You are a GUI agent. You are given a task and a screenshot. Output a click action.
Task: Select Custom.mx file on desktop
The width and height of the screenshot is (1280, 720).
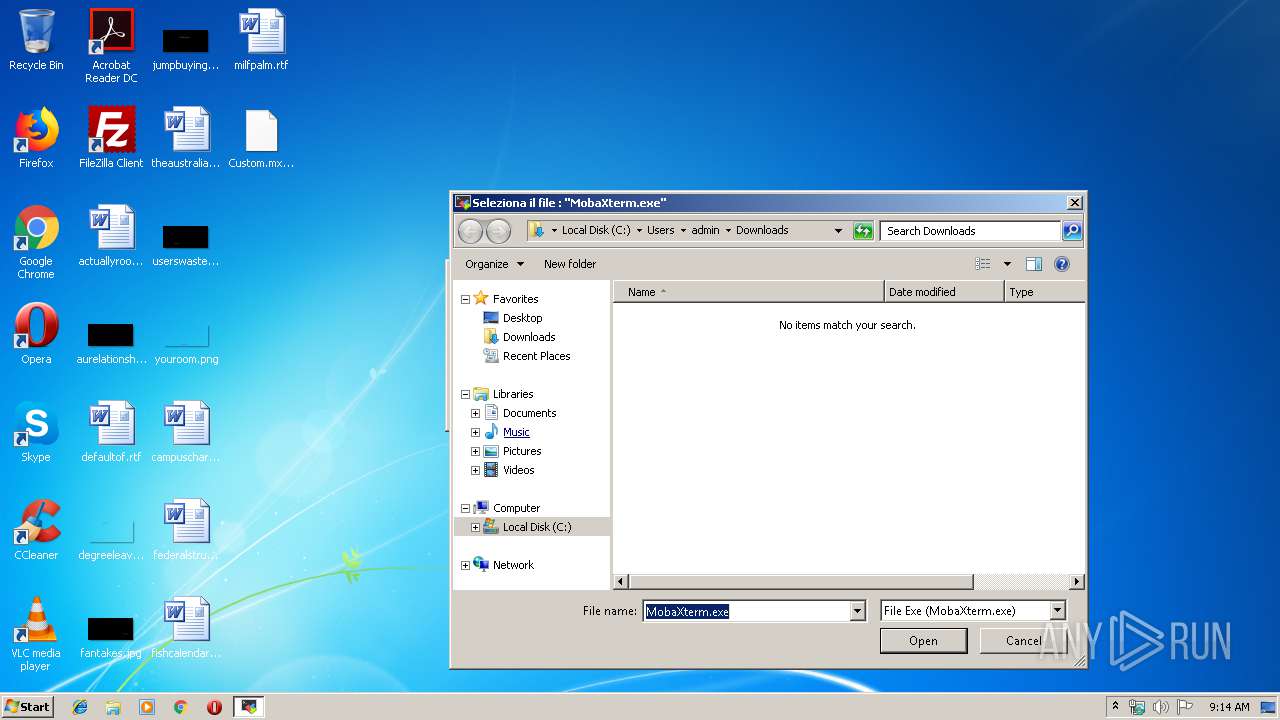[x=261, y=138]
